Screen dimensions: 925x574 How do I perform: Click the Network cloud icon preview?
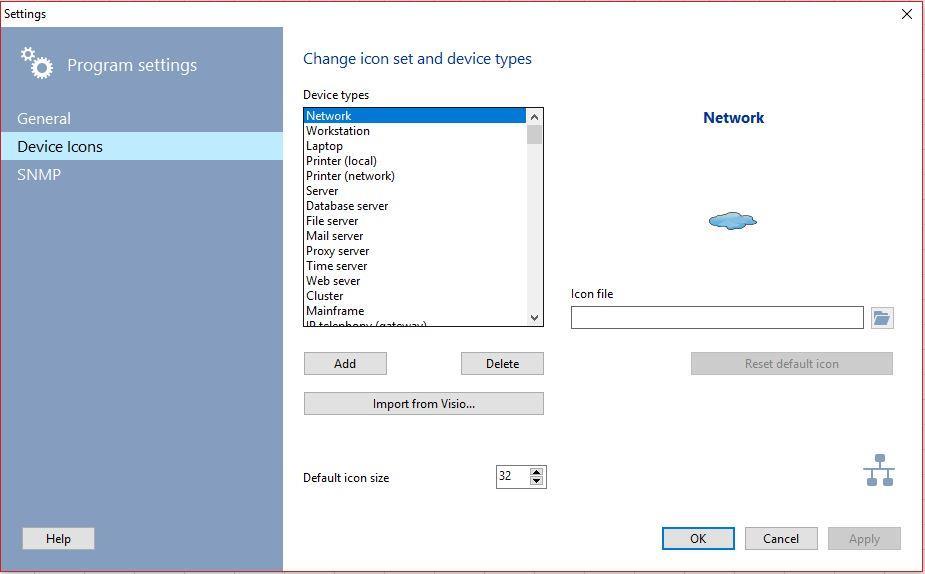[x=733, y=221]
